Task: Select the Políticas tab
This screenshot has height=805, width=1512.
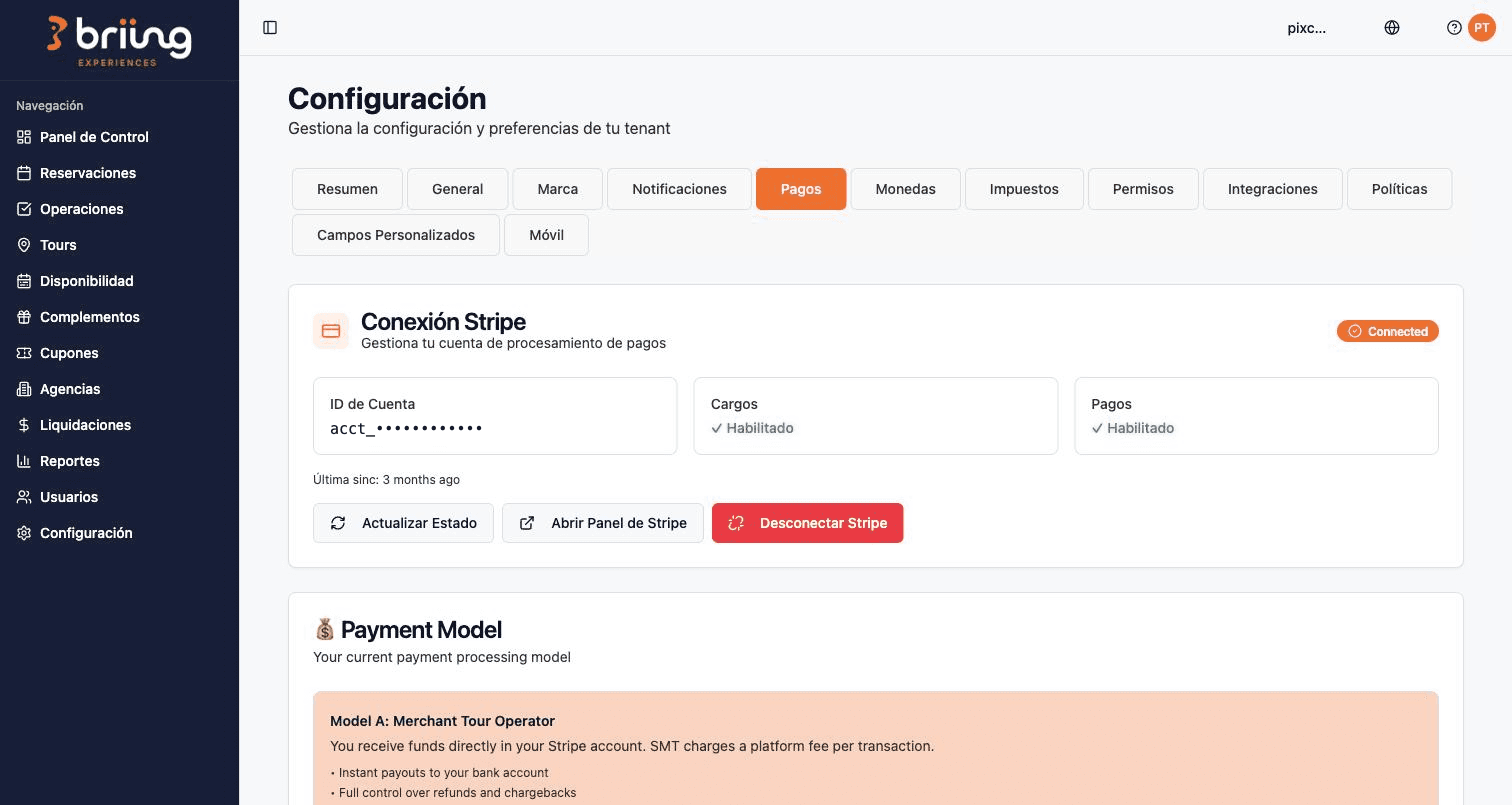Action: (x=1400, y=189)
